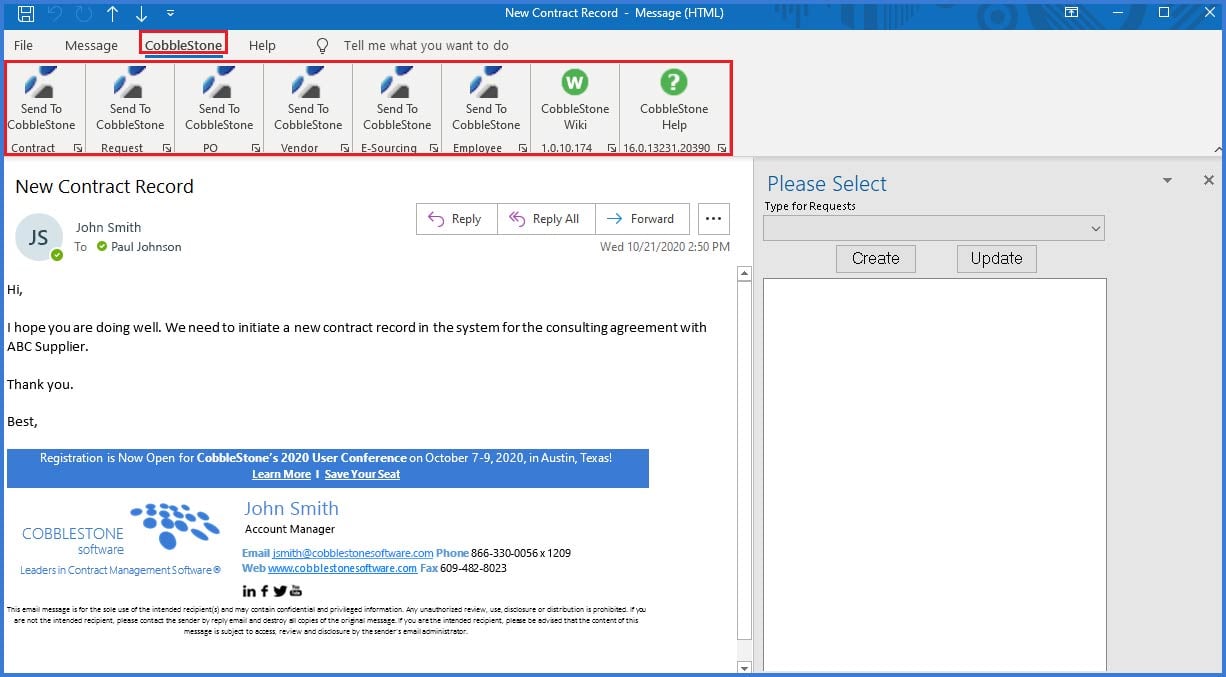Open the YouTube icon in signature
This screenshot has height=677, width=1226.
[296, 591]
